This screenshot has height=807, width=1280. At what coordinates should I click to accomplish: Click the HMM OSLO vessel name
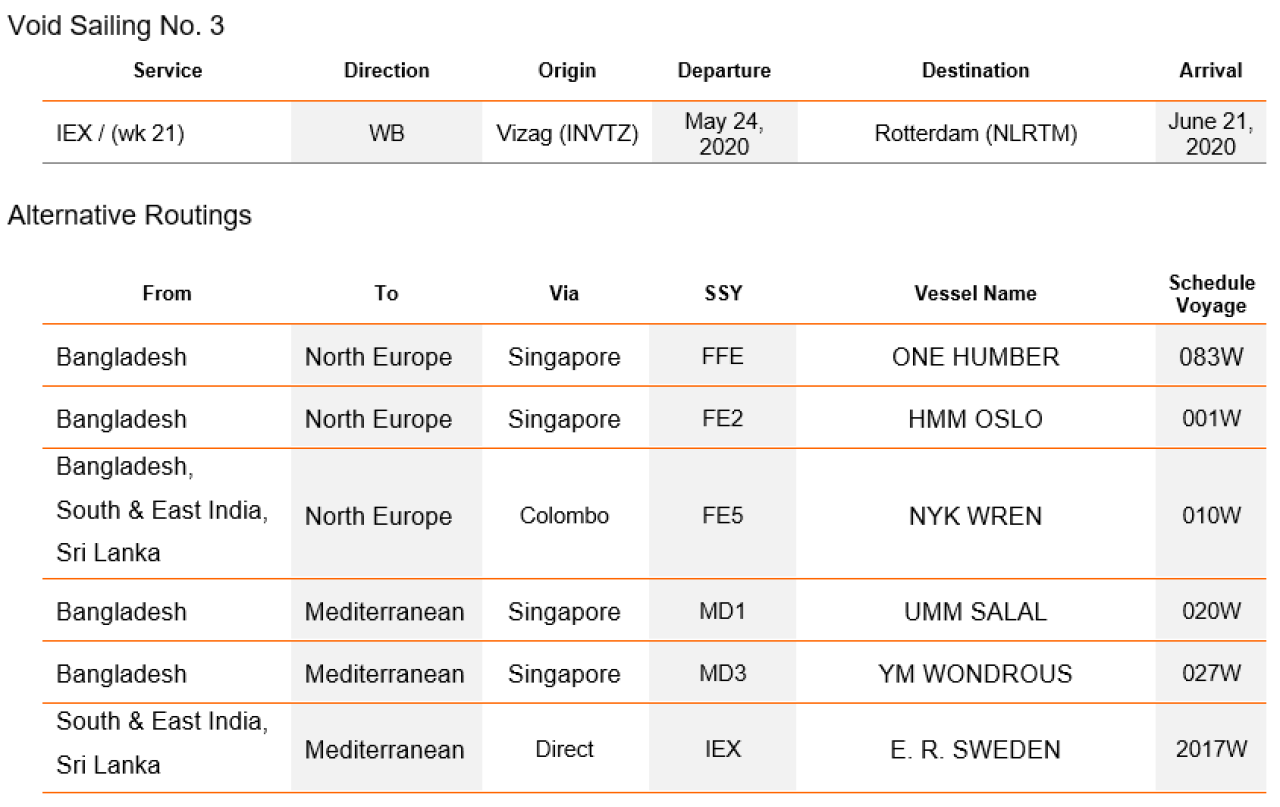click(975, 419)
